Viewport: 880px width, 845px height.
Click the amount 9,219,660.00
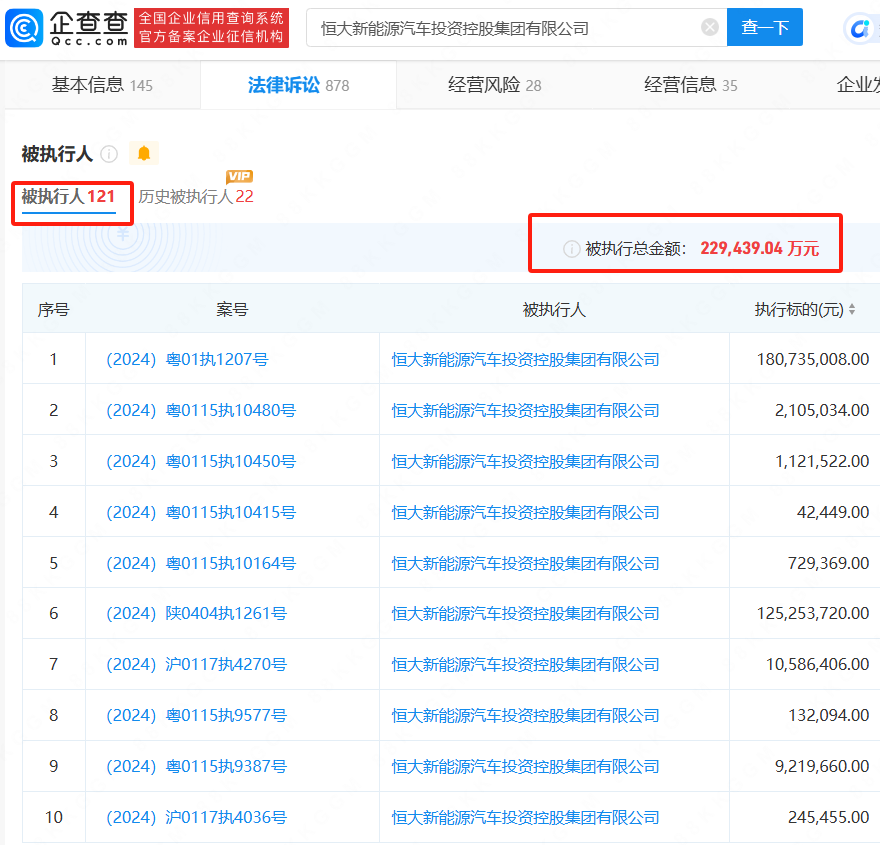[x=822, y=766]
